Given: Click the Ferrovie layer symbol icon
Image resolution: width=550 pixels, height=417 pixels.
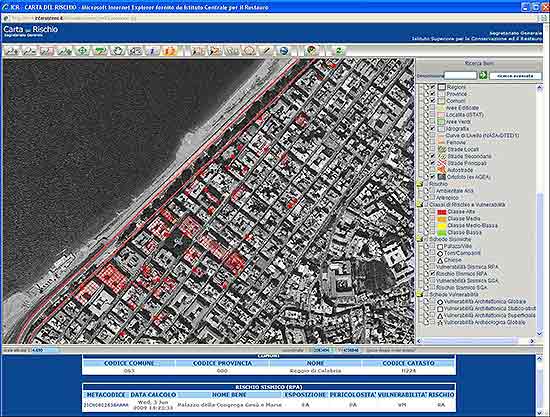Looking at the screenshot, I should pos(442,142).
